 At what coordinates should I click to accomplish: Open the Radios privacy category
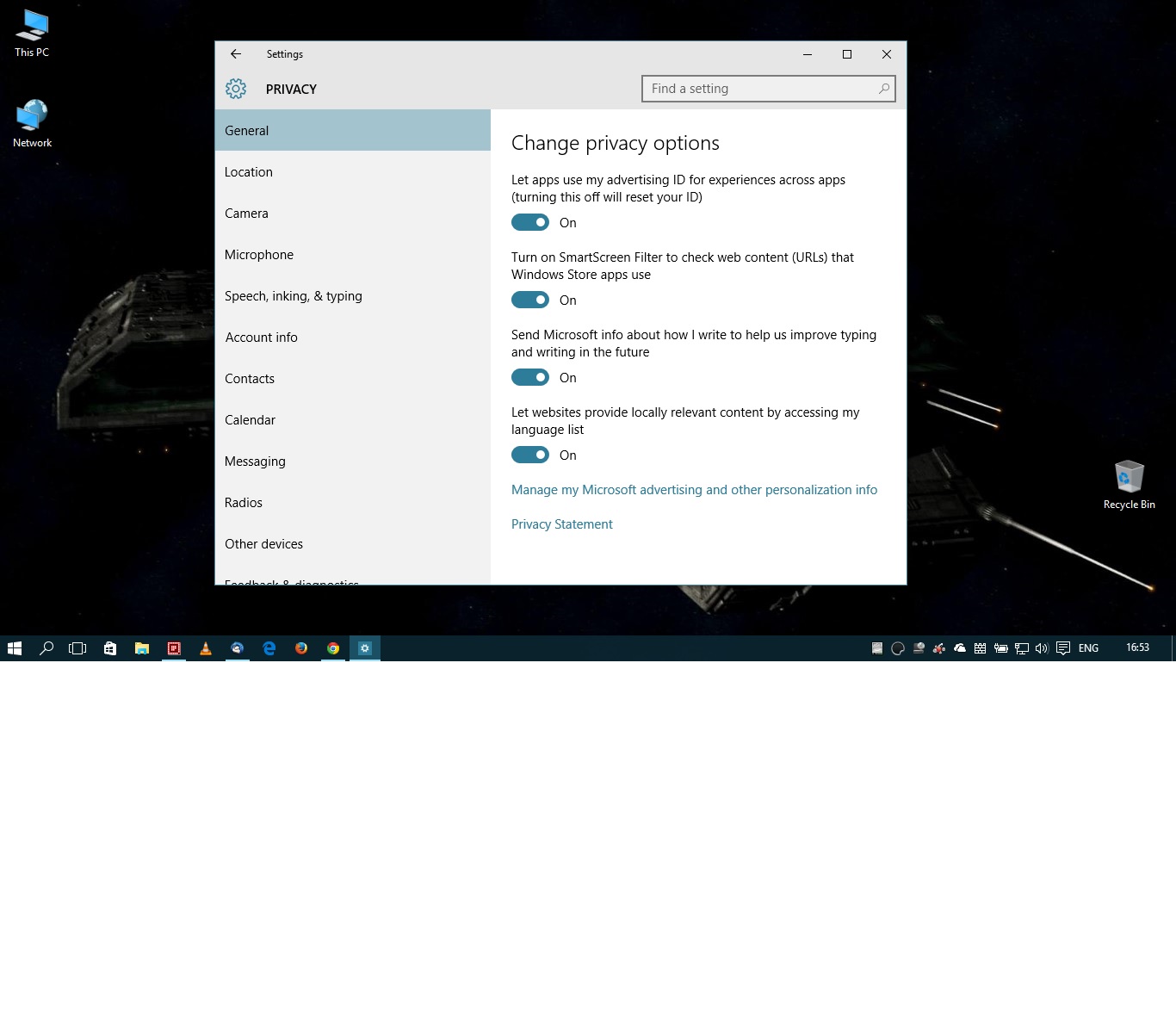pyautogui.click(x=353, y=502)
